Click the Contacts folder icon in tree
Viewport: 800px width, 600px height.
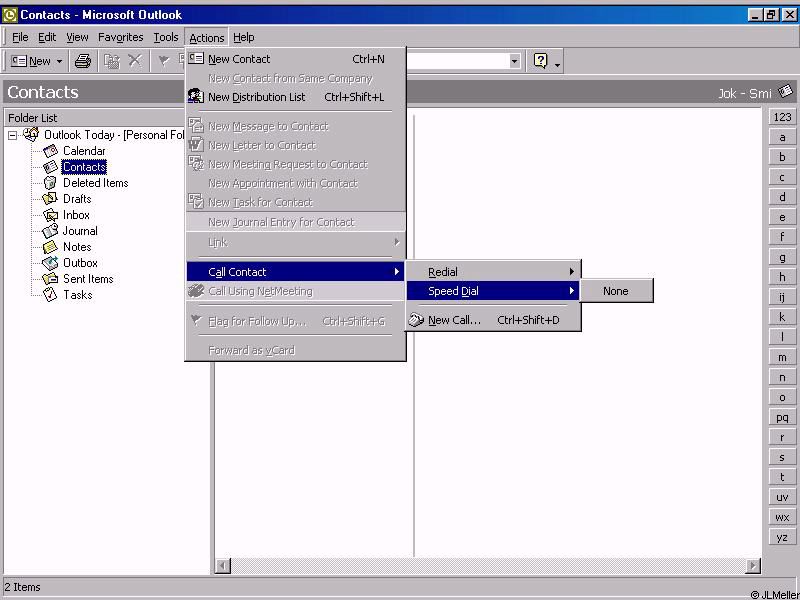tap(51, 167)
